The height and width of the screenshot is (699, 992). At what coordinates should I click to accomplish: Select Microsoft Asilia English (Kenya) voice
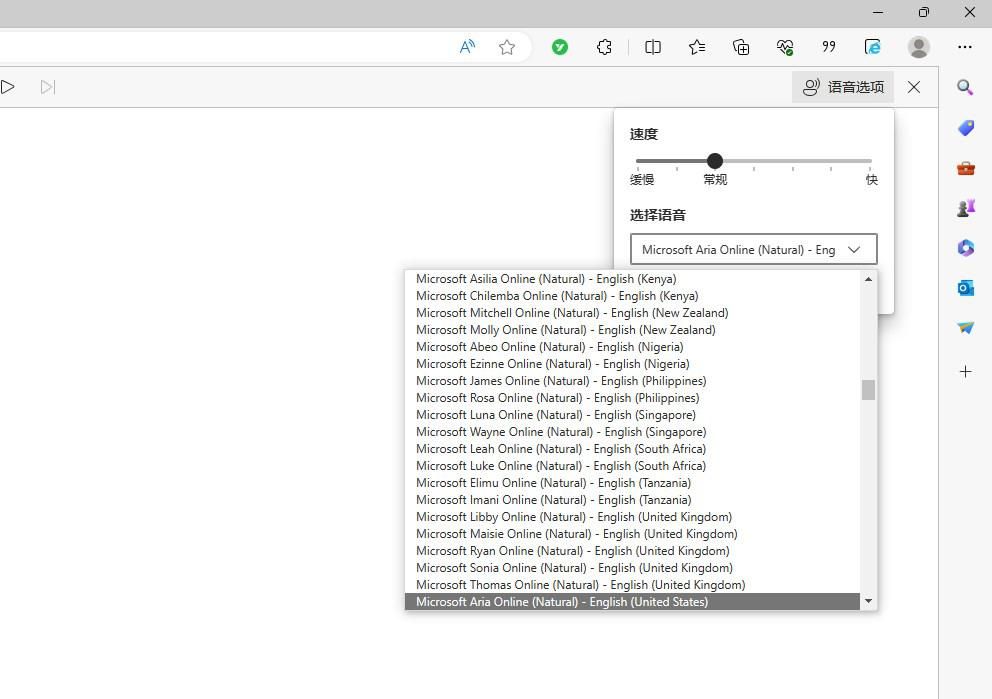(x=632, y=279)
